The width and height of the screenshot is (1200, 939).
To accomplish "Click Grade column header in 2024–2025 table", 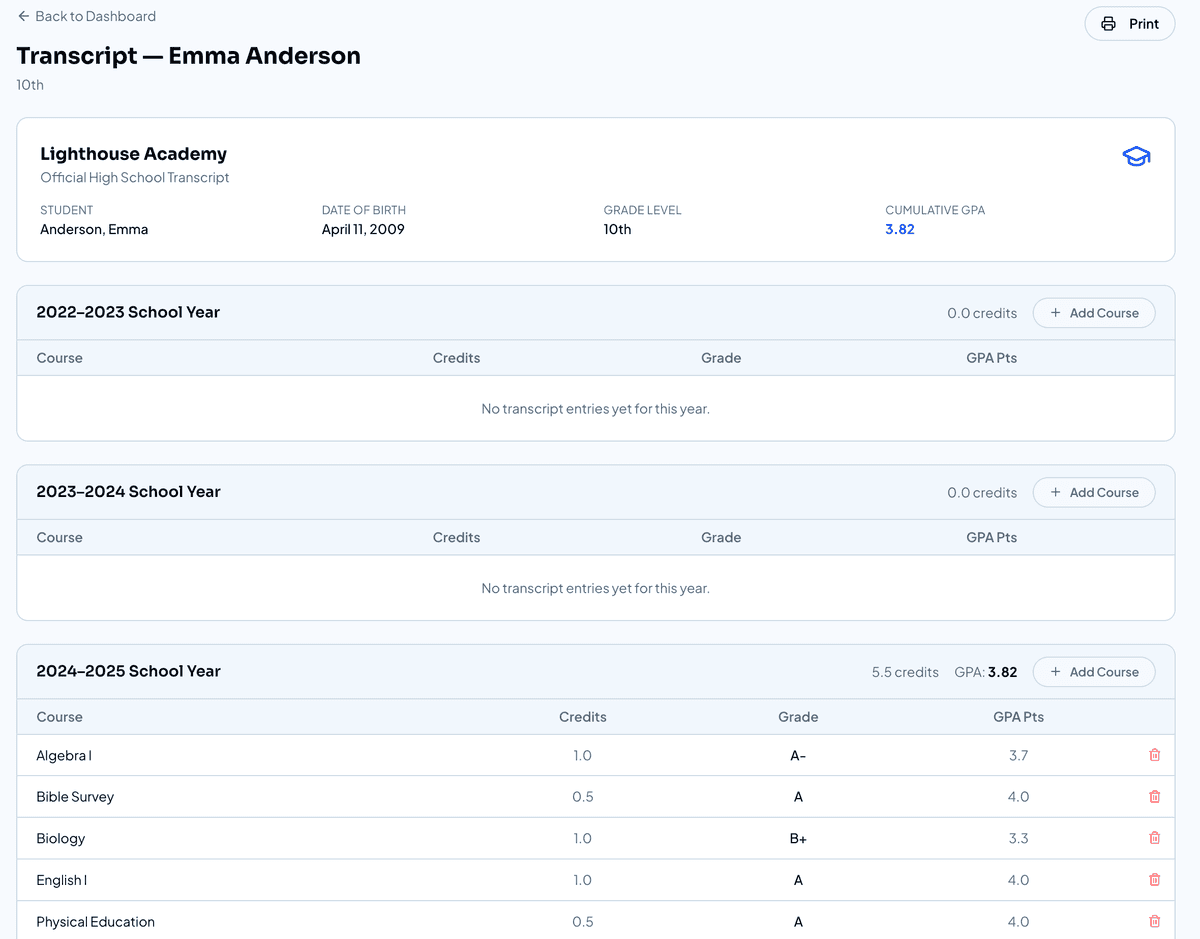I will [x=797, y=717].
